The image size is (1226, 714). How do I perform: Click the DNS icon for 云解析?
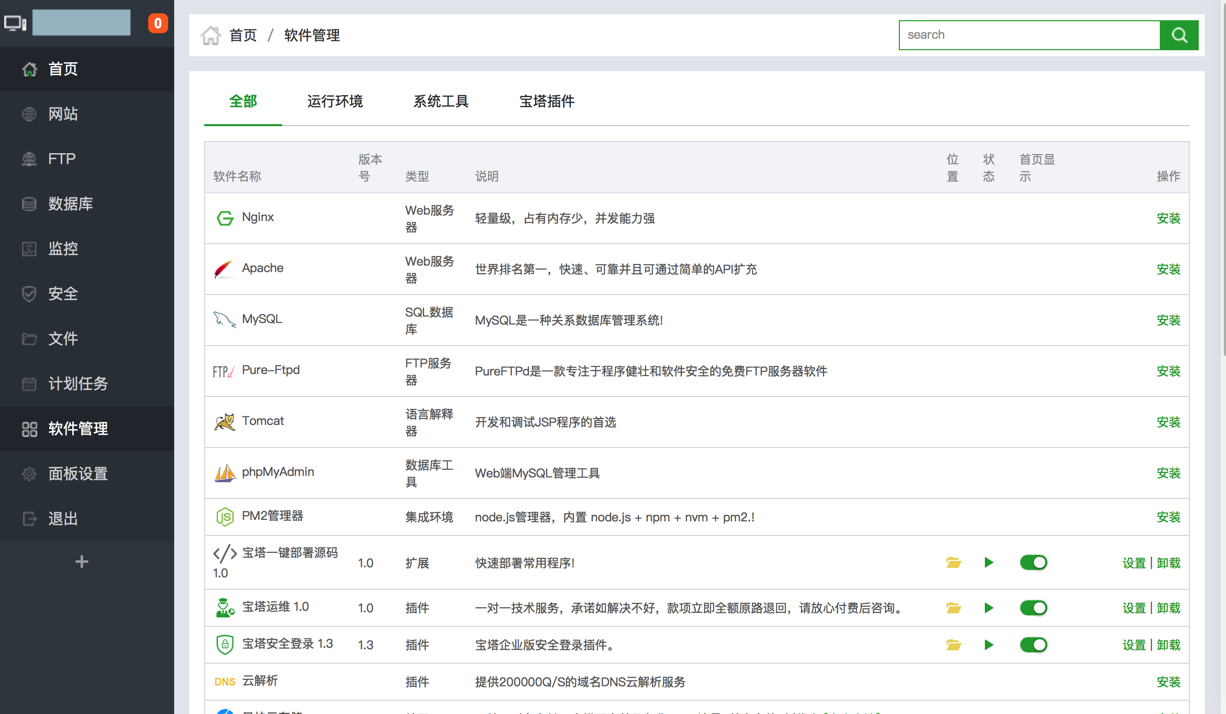tap(225, 682)
